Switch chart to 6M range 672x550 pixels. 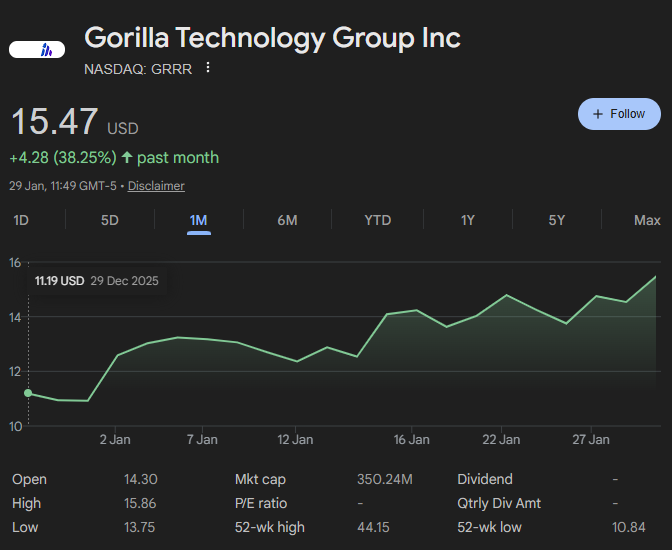(287, 220)
